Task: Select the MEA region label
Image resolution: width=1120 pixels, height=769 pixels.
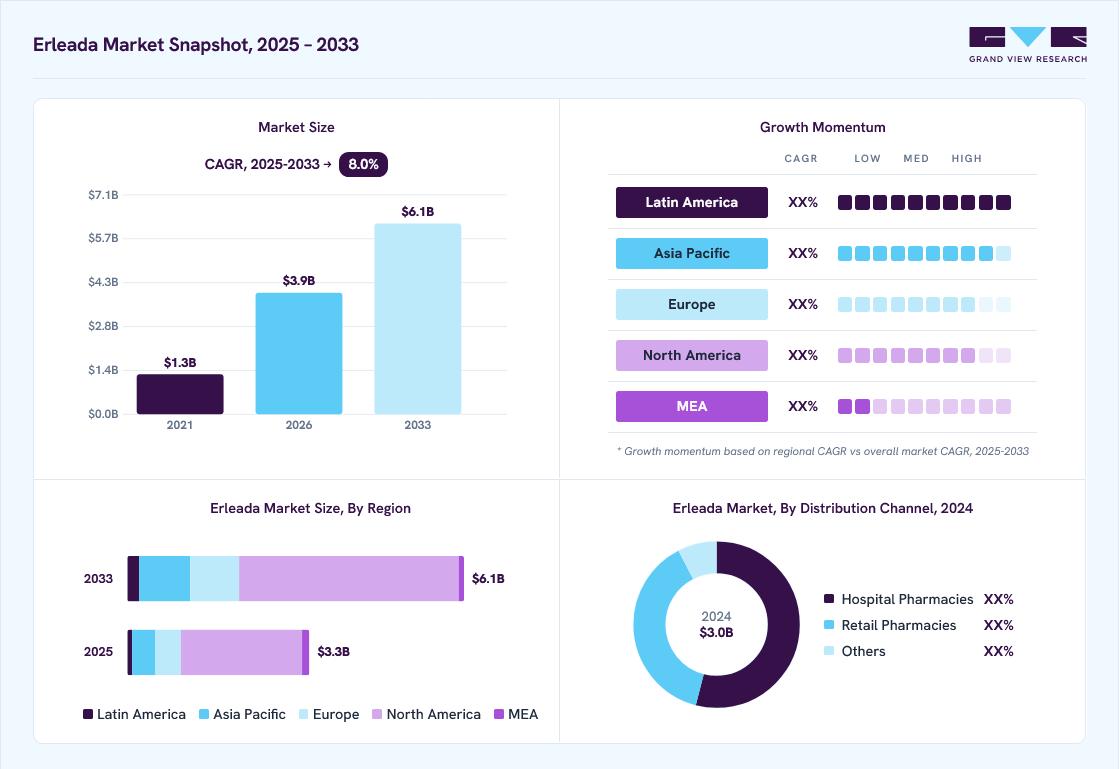Action: (x=691, y=406)
